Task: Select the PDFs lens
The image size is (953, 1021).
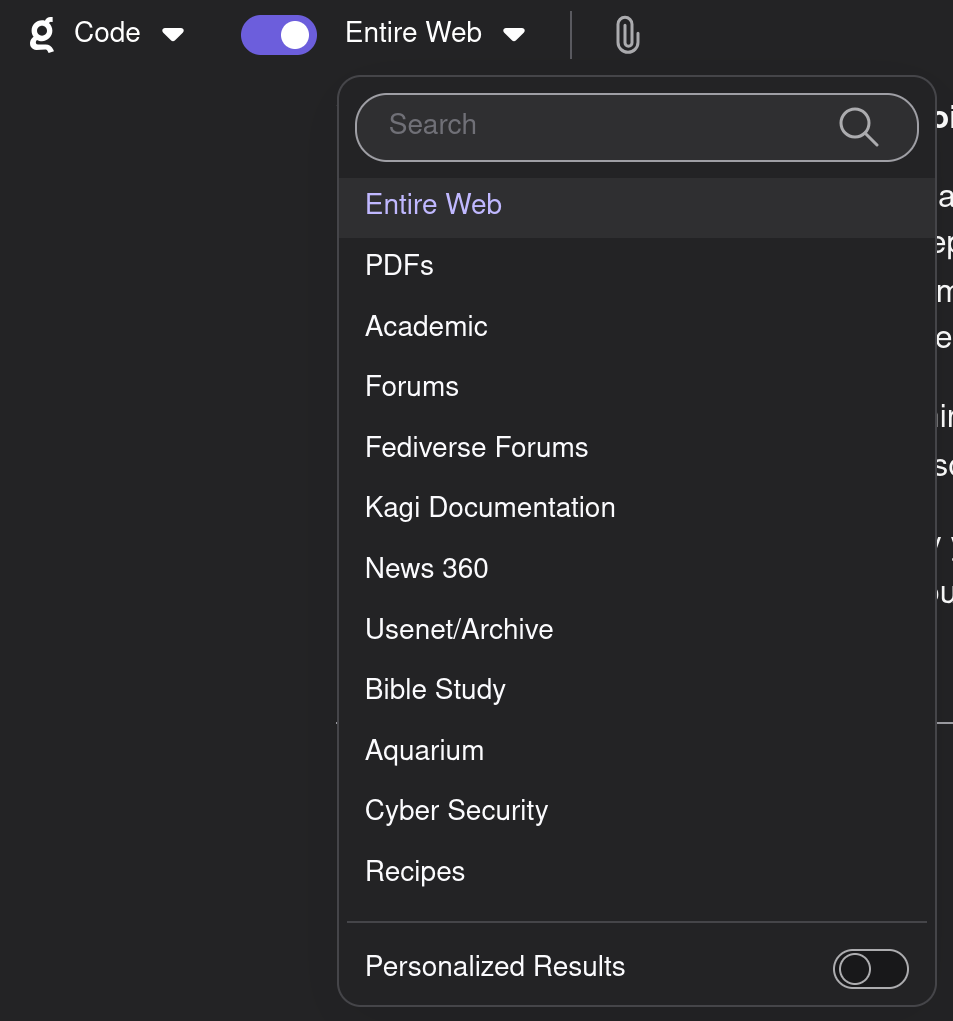Action: coord(399,265)
